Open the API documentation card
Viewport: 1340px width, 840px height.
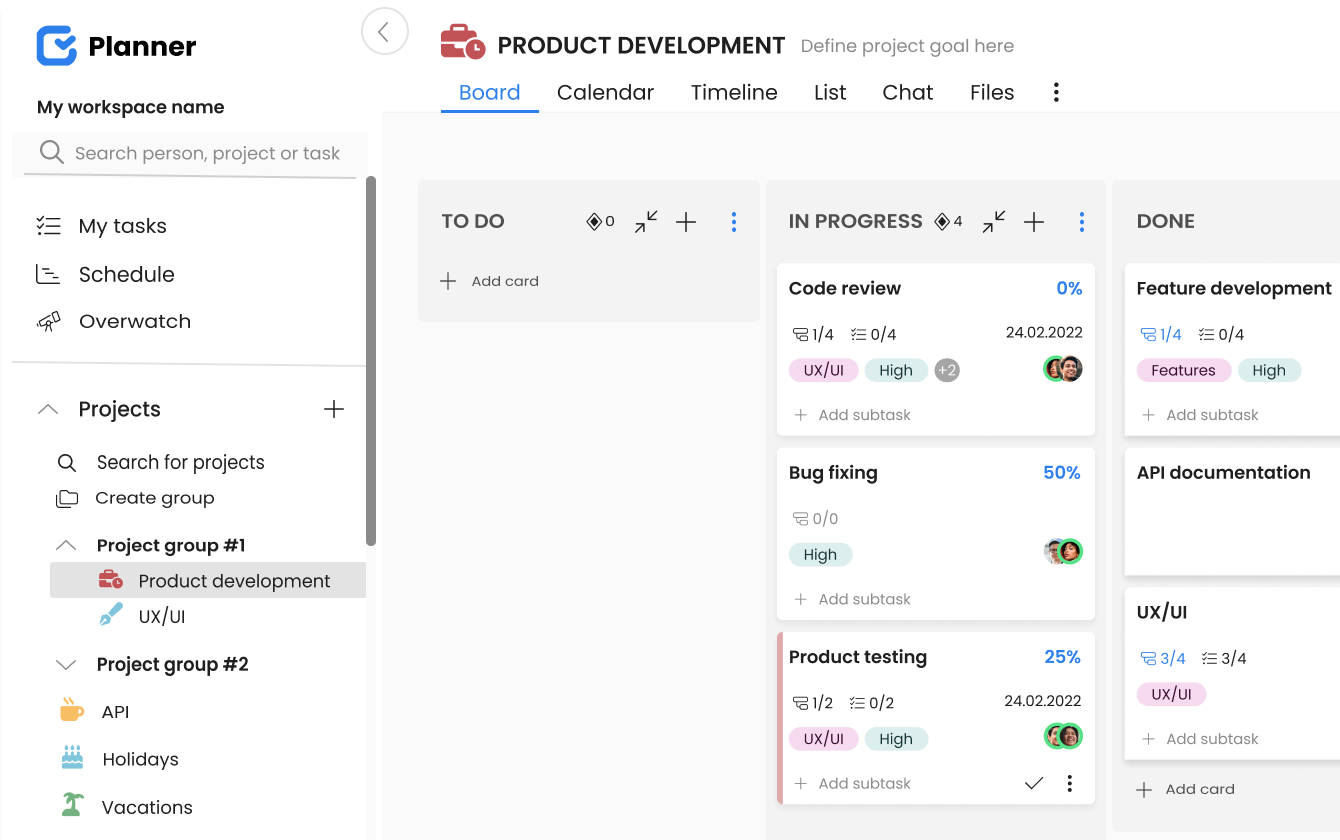point(1232,511)
